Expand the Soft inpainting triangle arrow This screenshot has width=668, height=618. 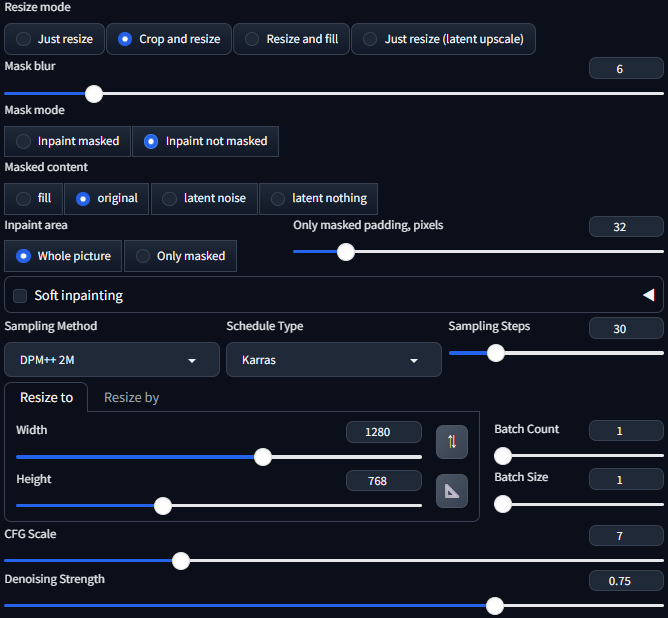(x=648, y=295)
